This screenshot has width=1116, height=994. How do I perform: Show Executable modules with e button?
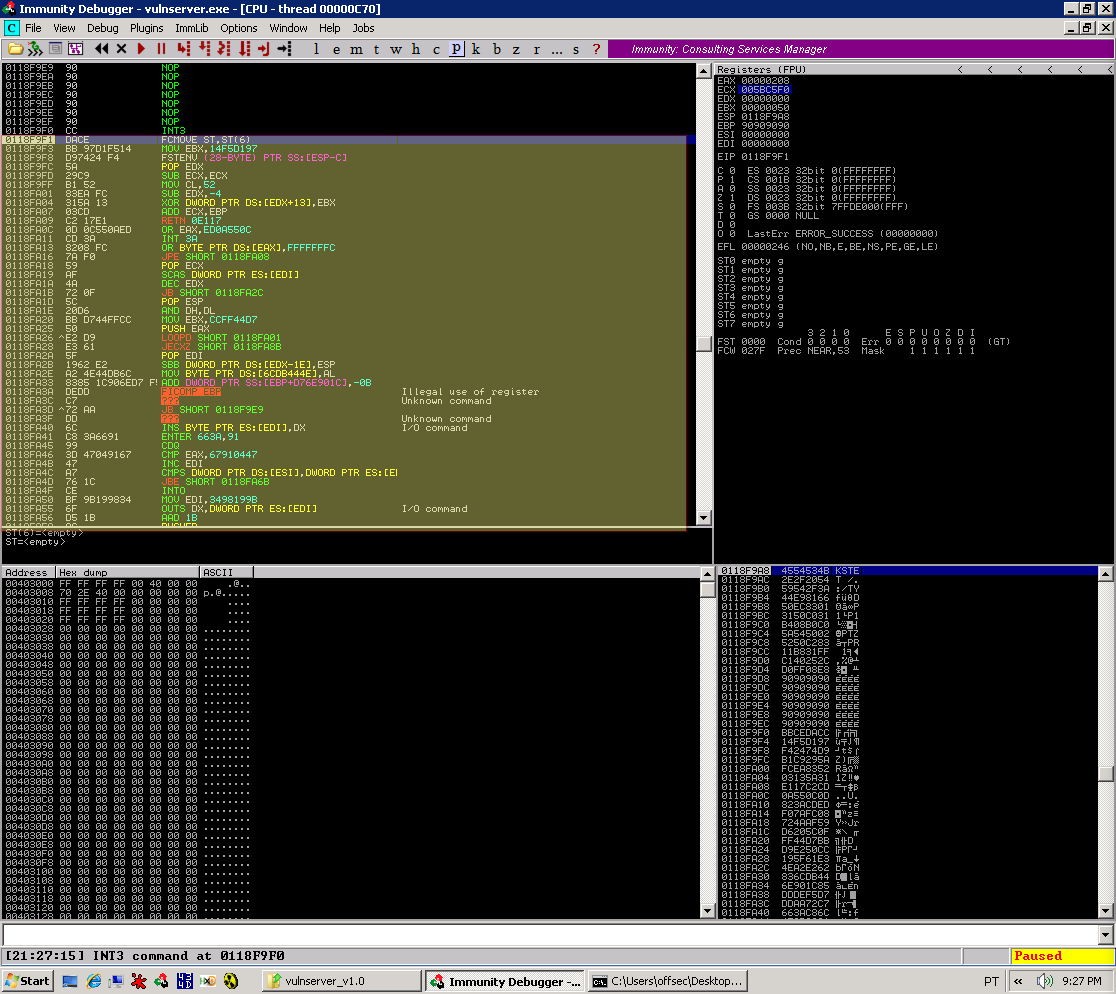pyautogui.click(x=336, y=48)
